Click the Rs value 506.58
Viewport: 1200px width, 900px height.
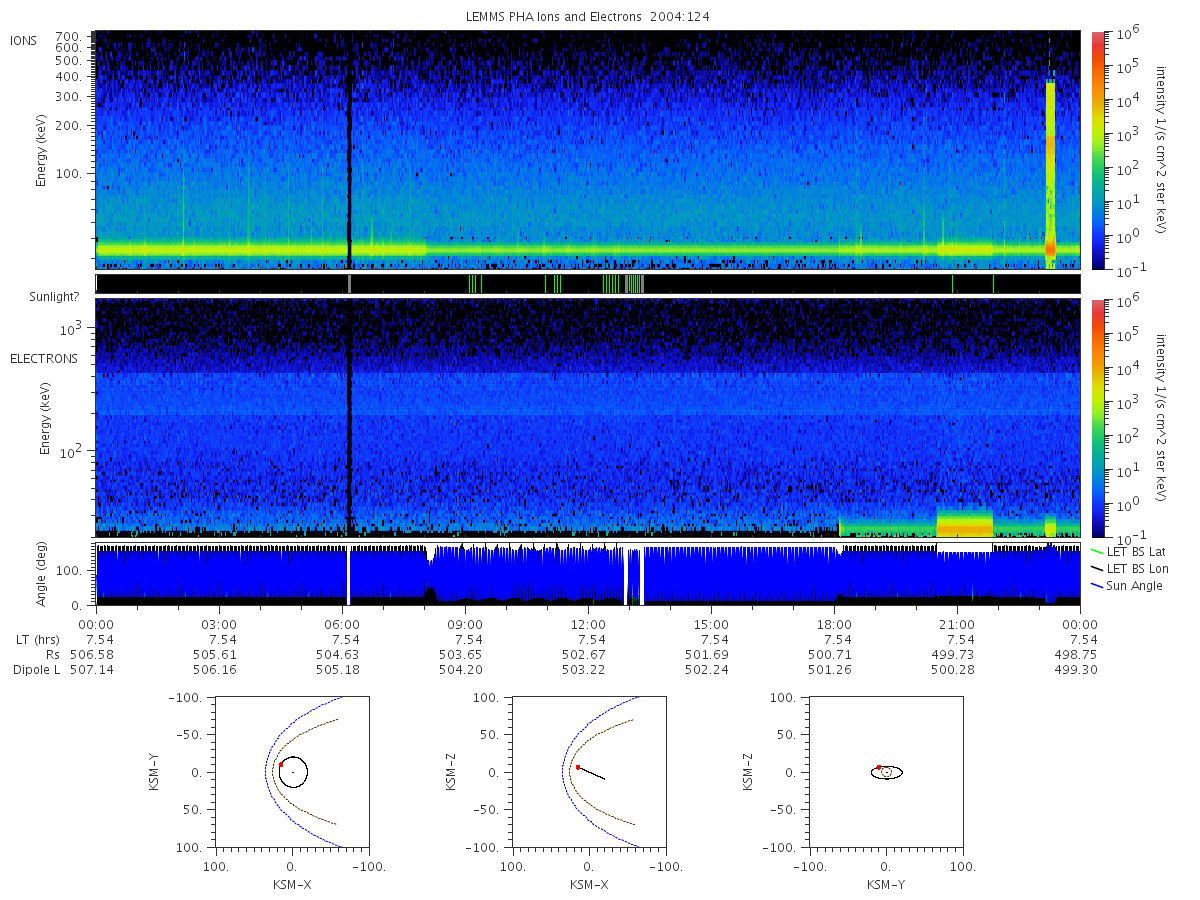pyautogui.click(x=91, y=654)
